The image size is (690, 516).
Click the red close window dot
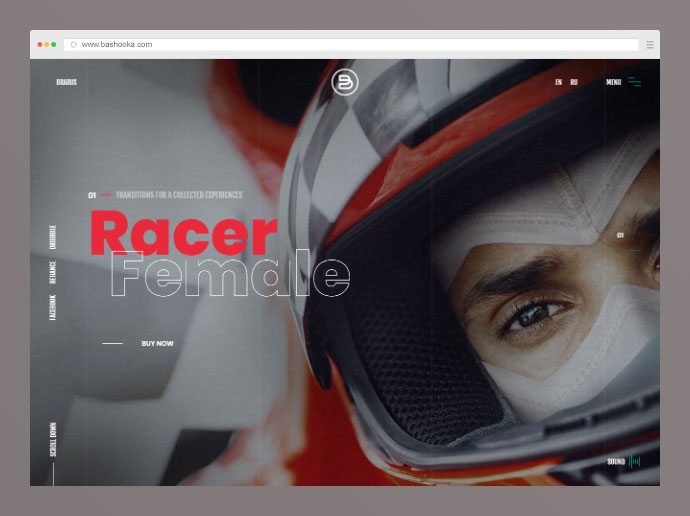(x=40, y=44)
